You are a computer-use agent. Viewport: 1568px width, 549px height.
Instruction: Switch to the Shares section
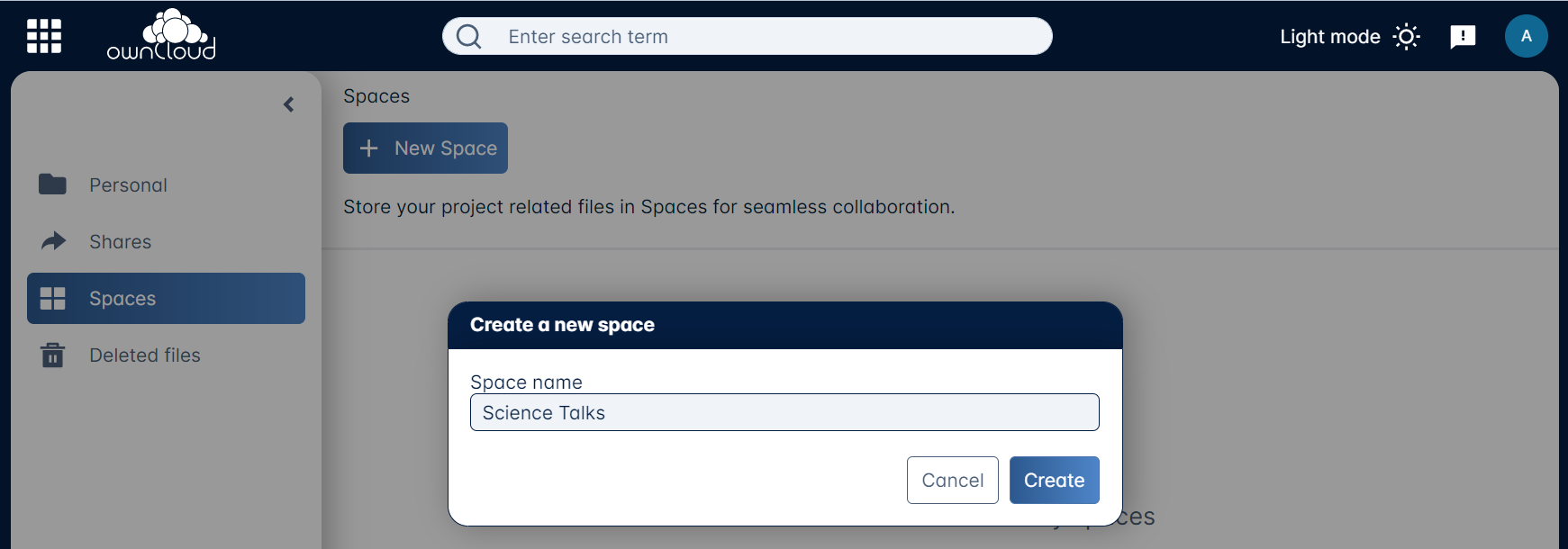click(120, 241)
